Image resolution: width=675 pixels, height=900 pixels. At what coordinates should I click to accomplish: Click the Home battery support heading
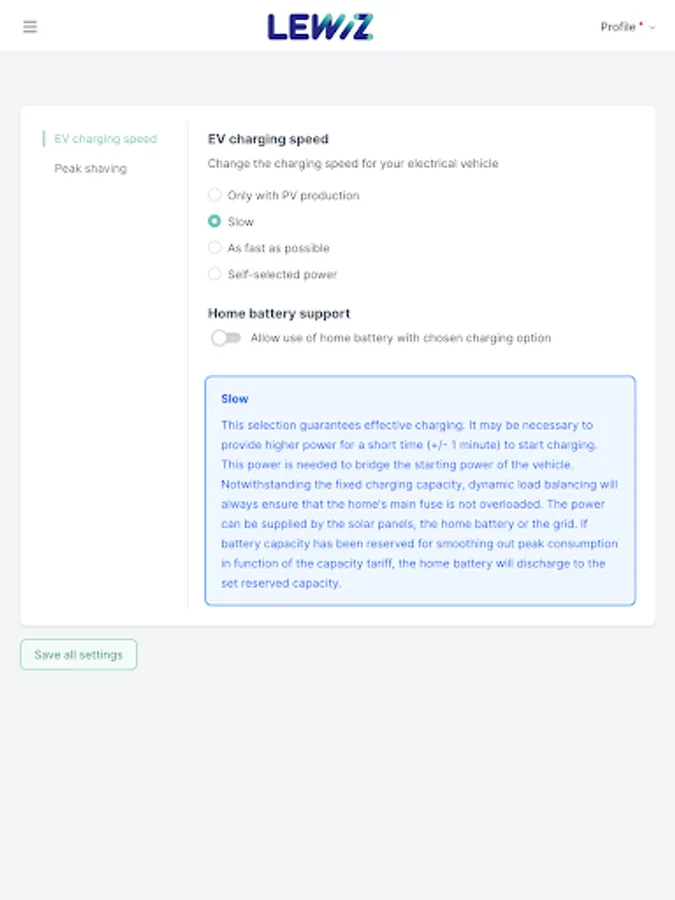279,313
